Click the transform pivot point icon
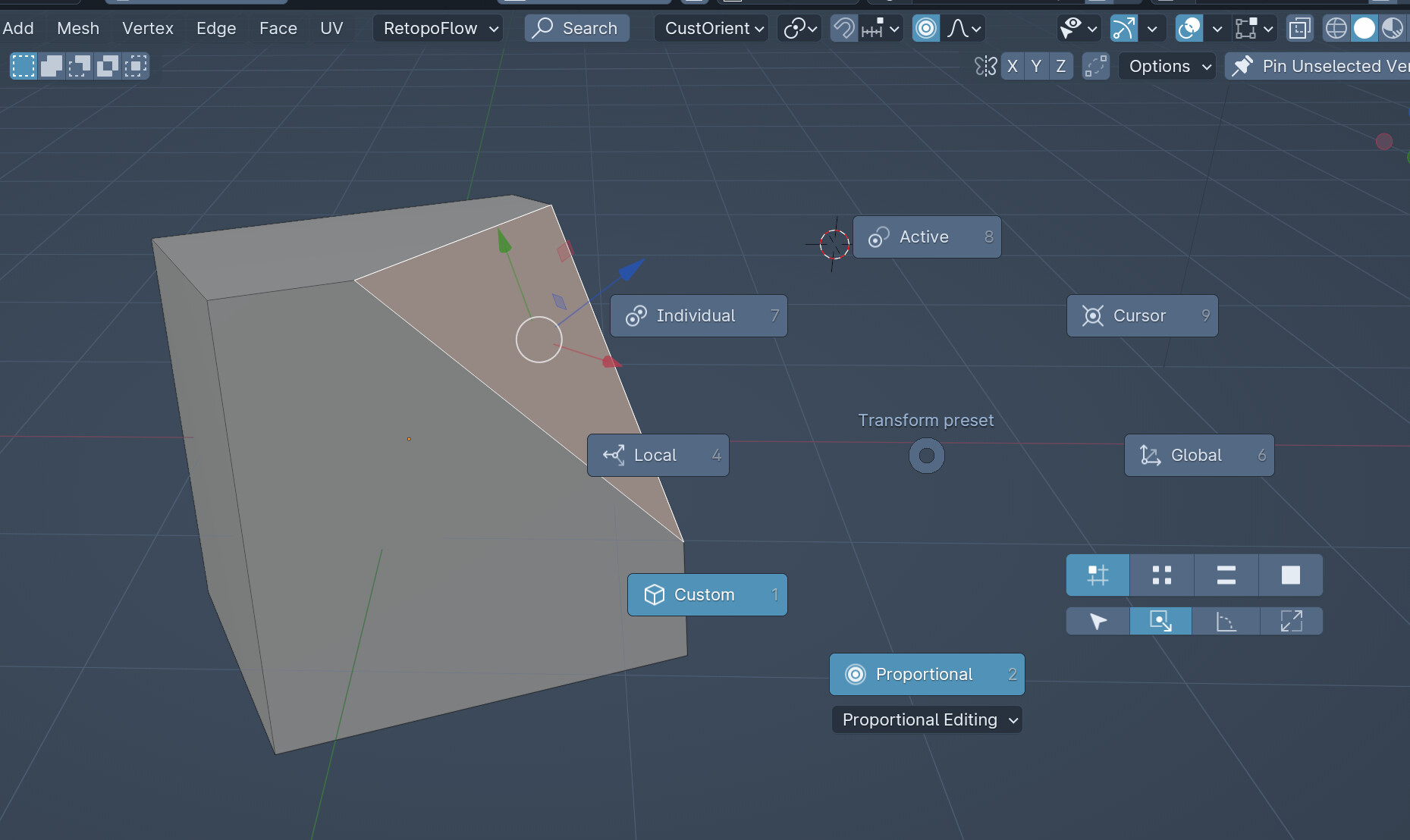This screenshot has height=840, width=1410. click(799, 28)
